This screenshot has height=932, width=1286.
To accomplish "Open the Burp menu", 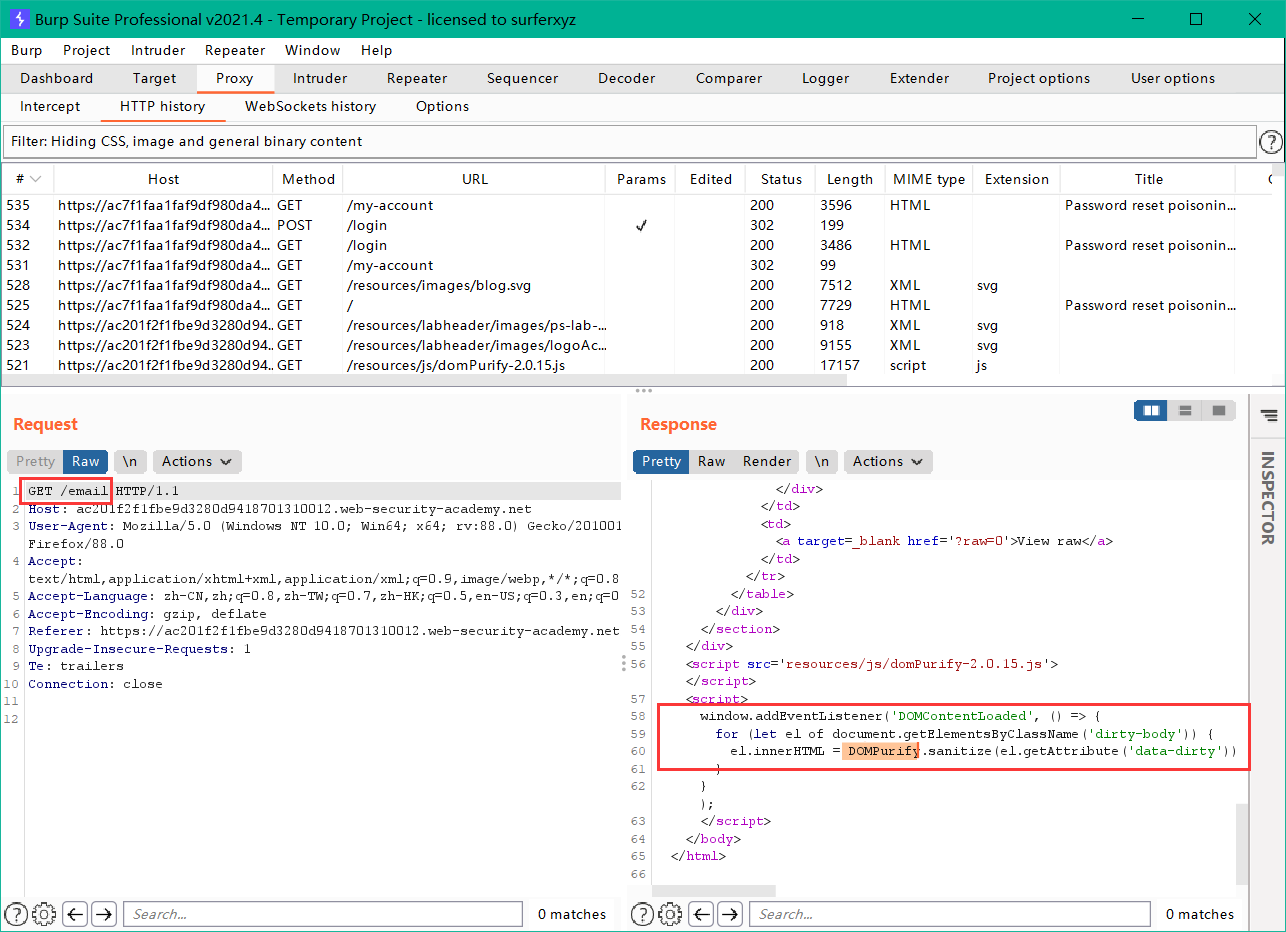I will tap(26, 50).
